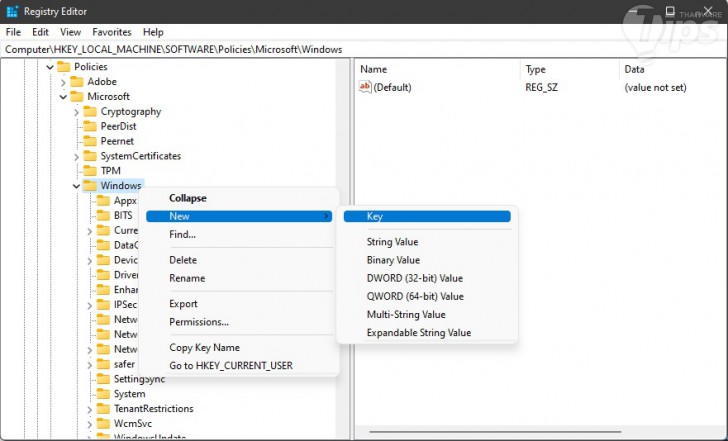728x441 pixels.
Task: Click the (Default) string value ab icon
Action: coord(365,87)
